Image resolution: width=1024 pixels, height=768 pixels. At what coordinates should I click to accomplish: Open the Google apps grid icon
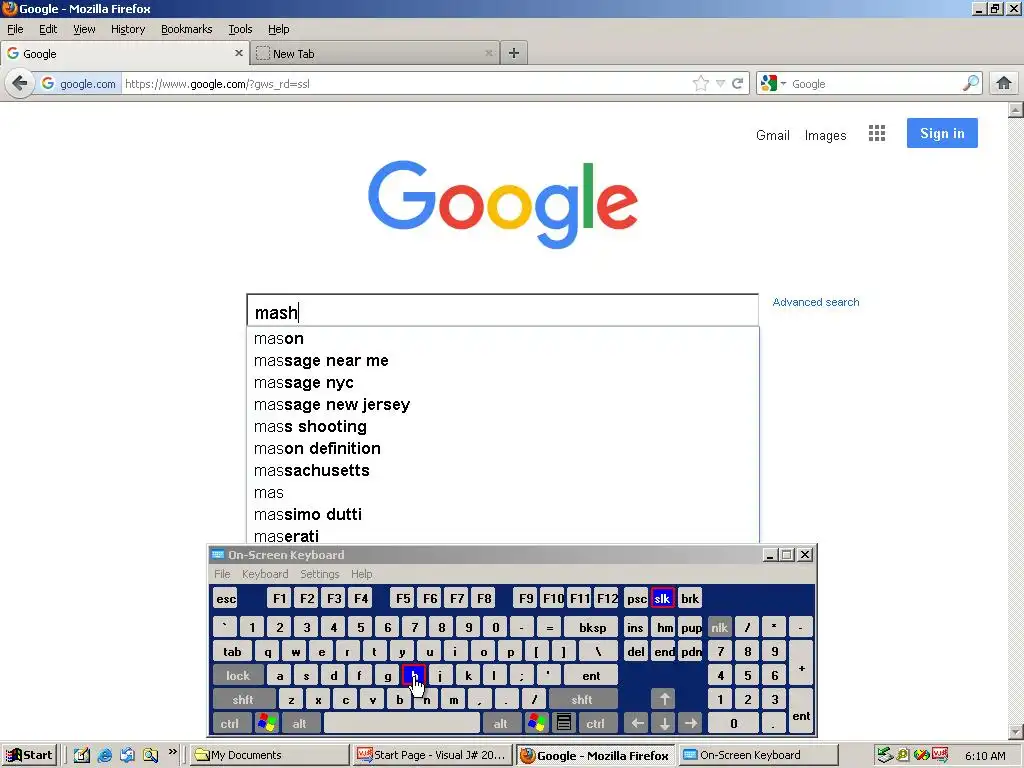click(877, 133)
